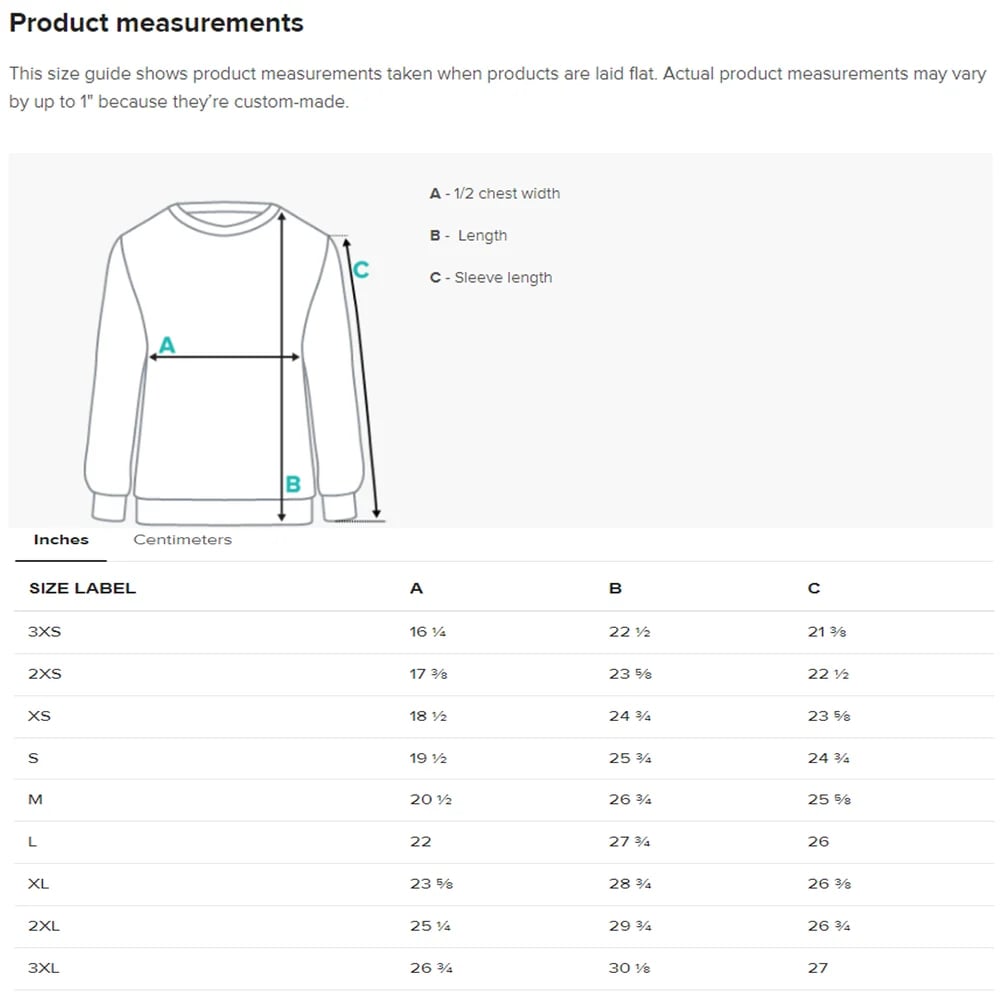Screen dimensions: 1000x1000
Task: Select the Inches tab
Action: (x=61, y=540)
